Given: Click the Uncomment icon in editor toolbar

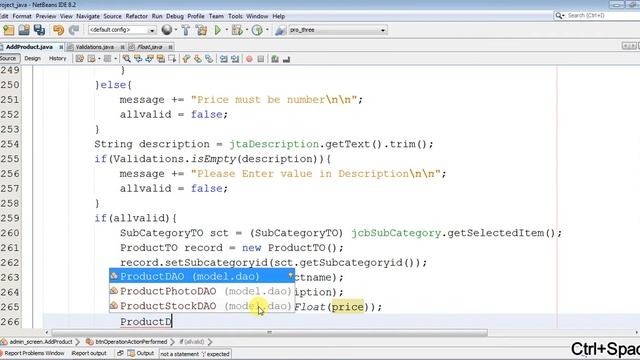Looking at the screenshot, I should (286, 59).
